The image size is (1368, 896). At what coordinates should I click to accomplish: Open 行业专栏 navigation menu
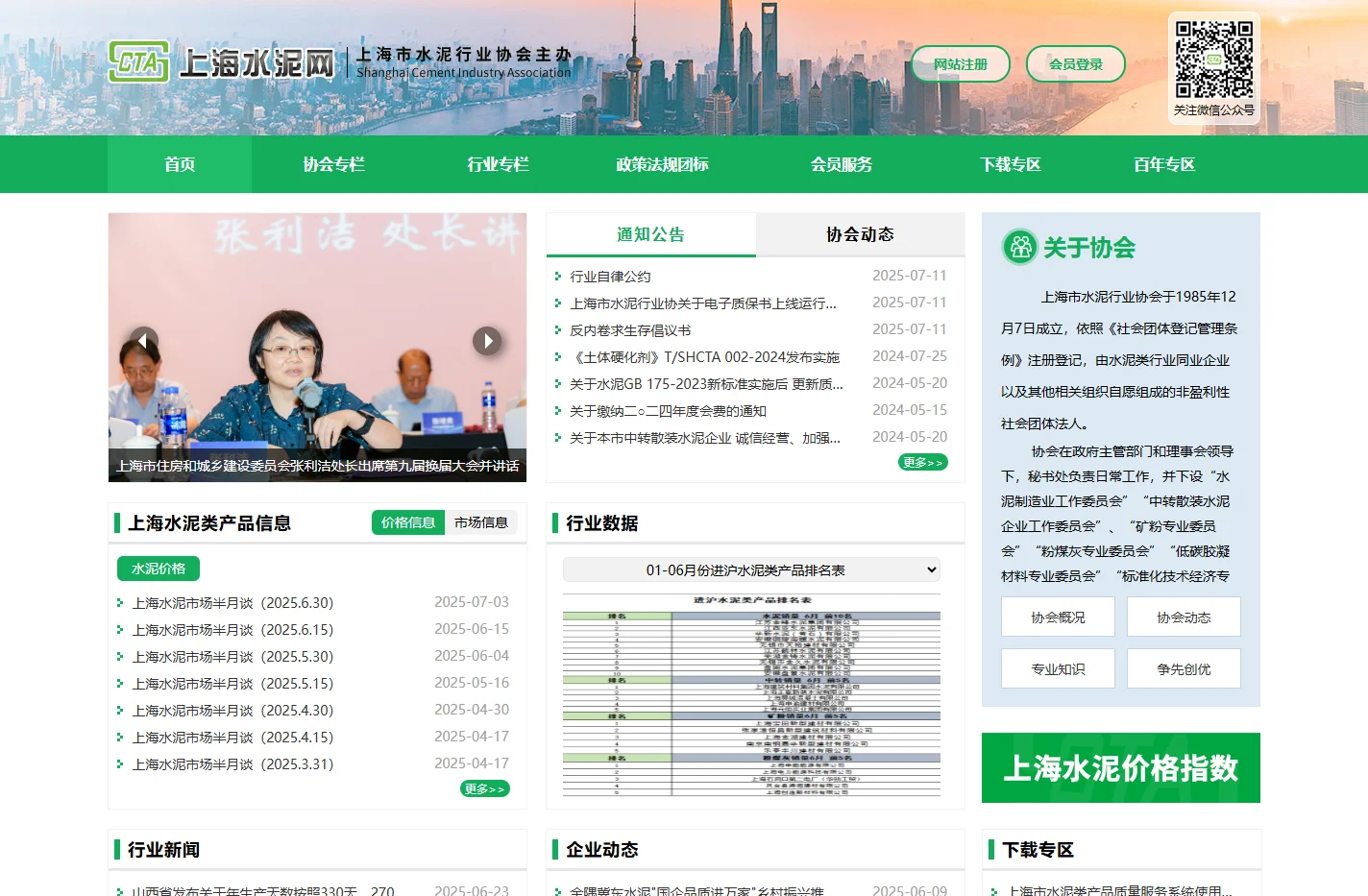tap(499, 164)
